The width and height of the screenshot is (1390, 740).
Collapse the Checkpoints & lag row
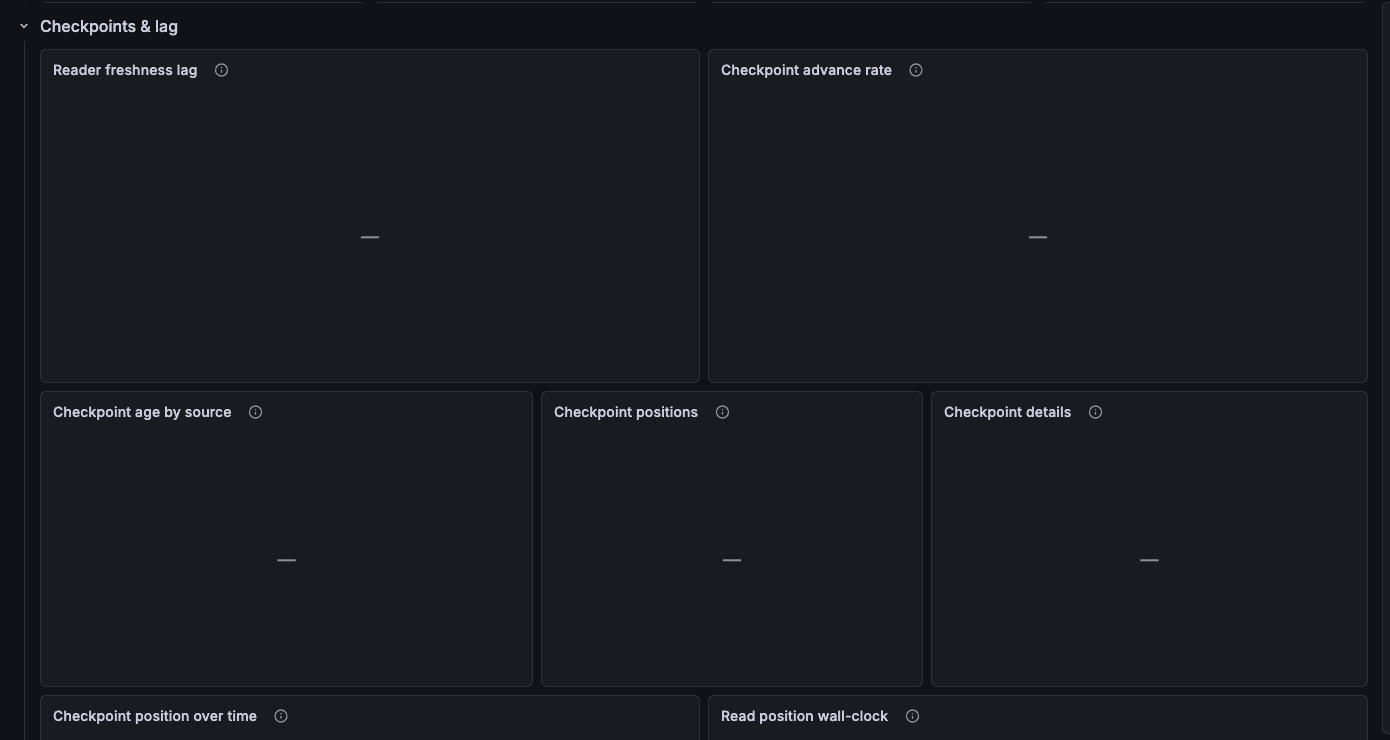pos(24,27)
